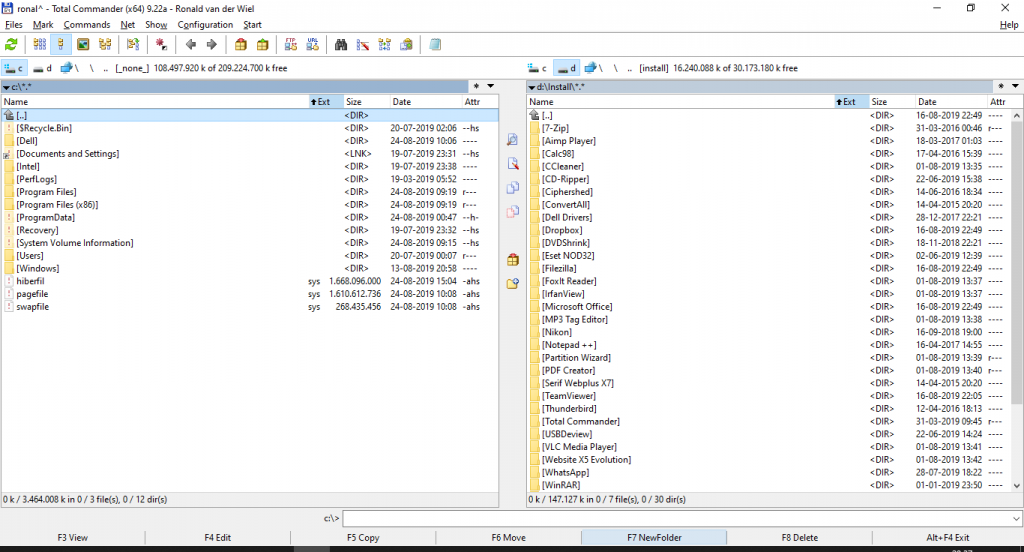Select the [VLC Media Player] folder
The image size is (1024, 552).
579,447
